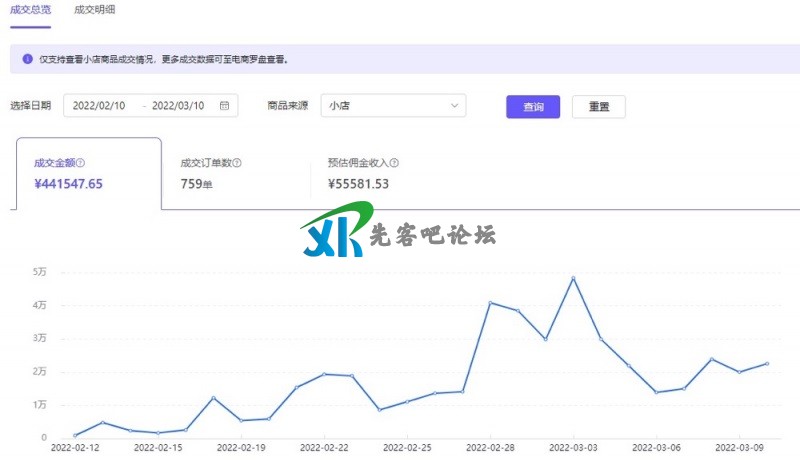
Task: Click the chart data point at 2022-02-28
Action: tap(490, 302)
